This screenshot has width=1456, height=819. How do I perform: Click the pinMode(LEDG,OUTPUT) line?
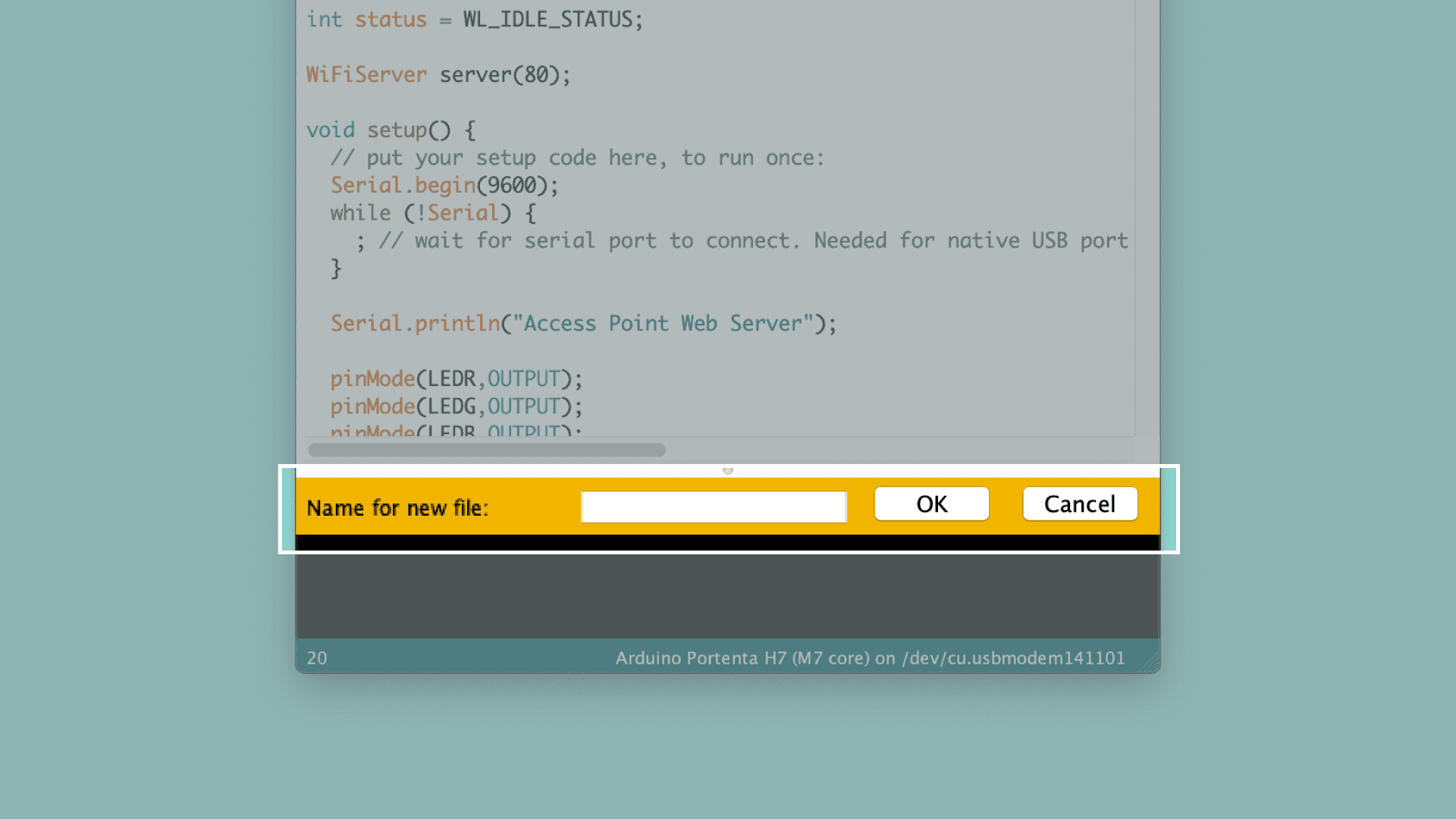(x=456, y=406)
